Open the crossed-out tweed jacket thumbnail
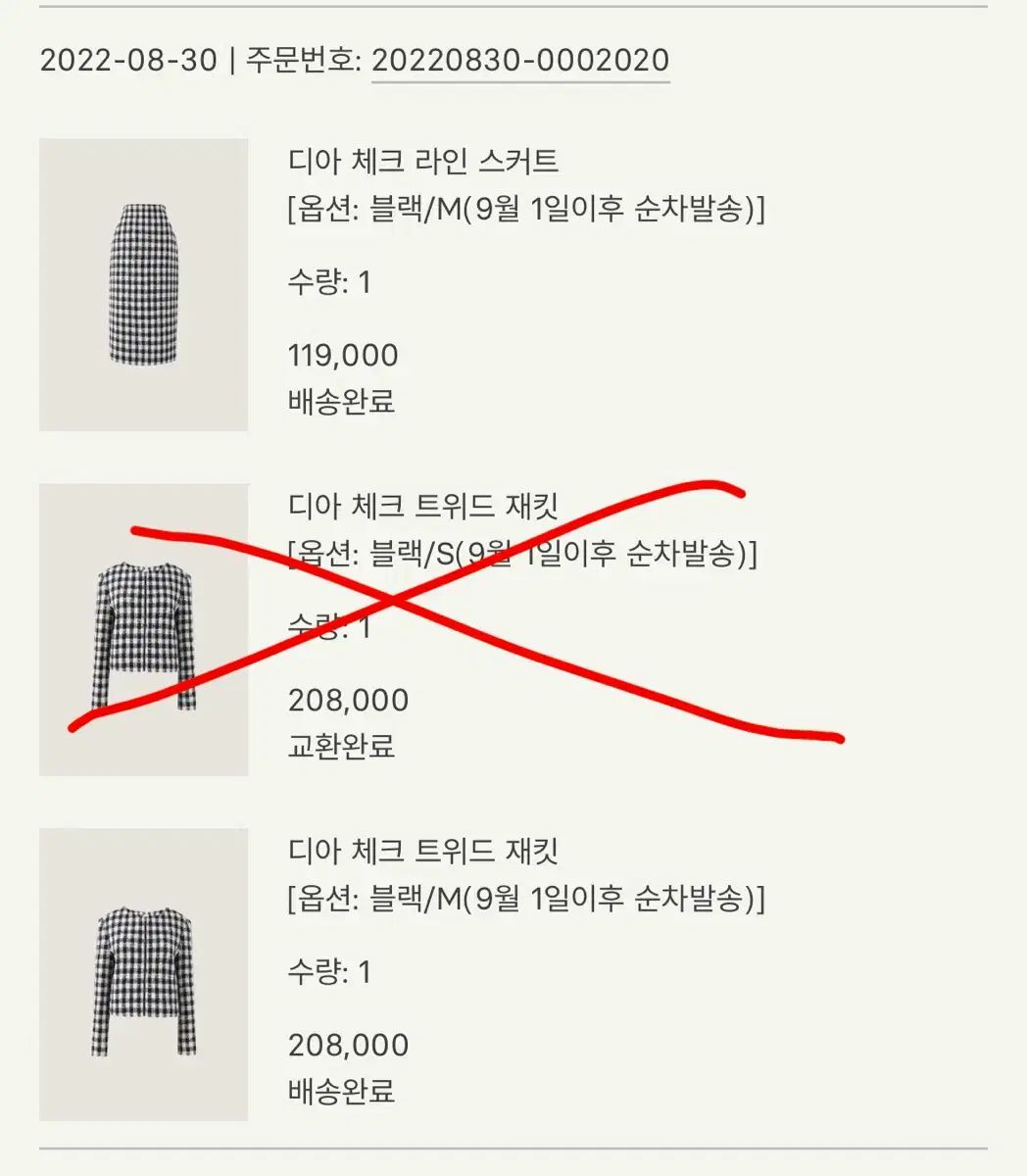 coord(143,629)
